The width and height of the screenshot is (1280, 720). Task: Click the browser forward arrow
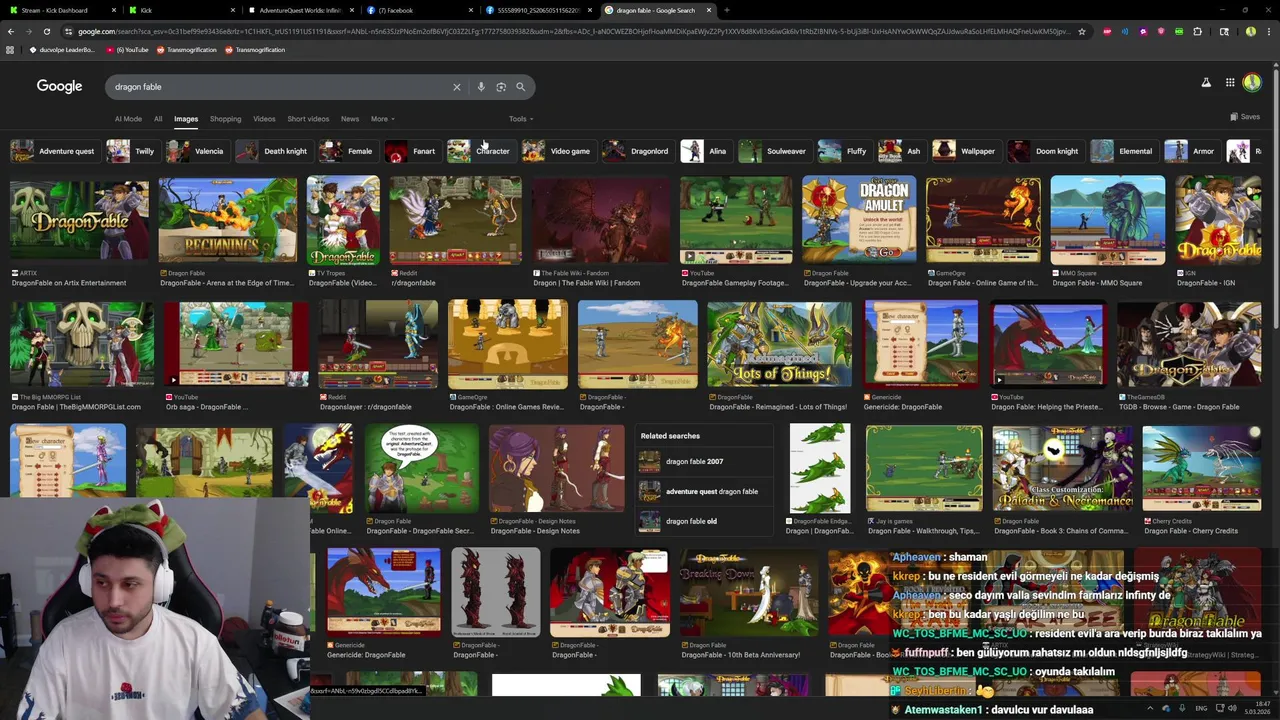[28, 31]
